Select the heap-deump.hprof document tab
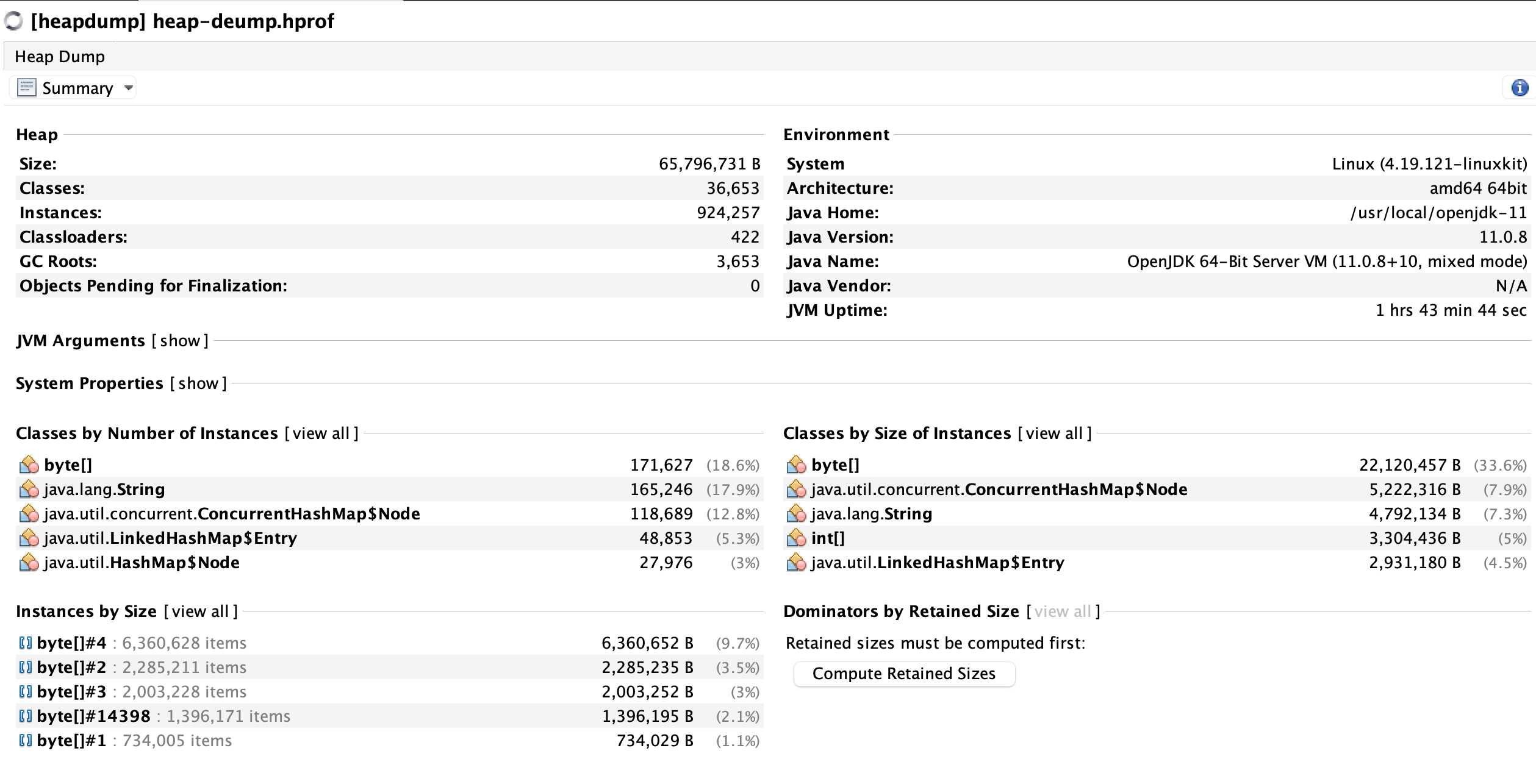1536x784 pixels. click(x=182, y=21)
